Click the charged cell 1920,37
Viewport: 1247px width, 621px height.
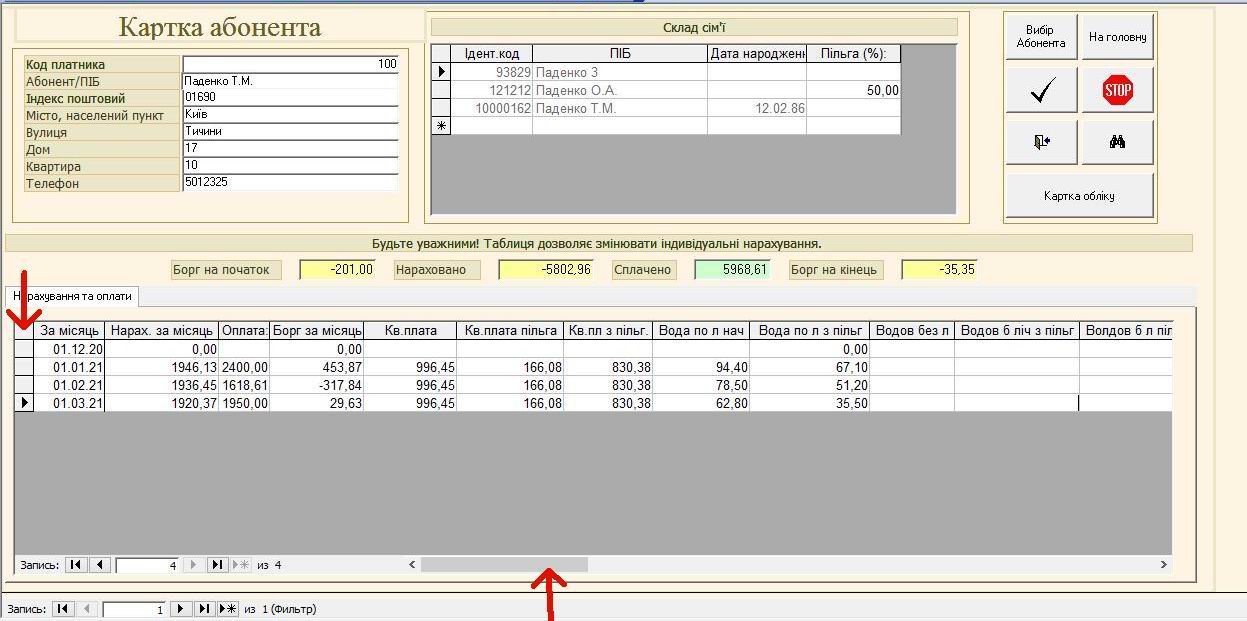tap(162, 403)
